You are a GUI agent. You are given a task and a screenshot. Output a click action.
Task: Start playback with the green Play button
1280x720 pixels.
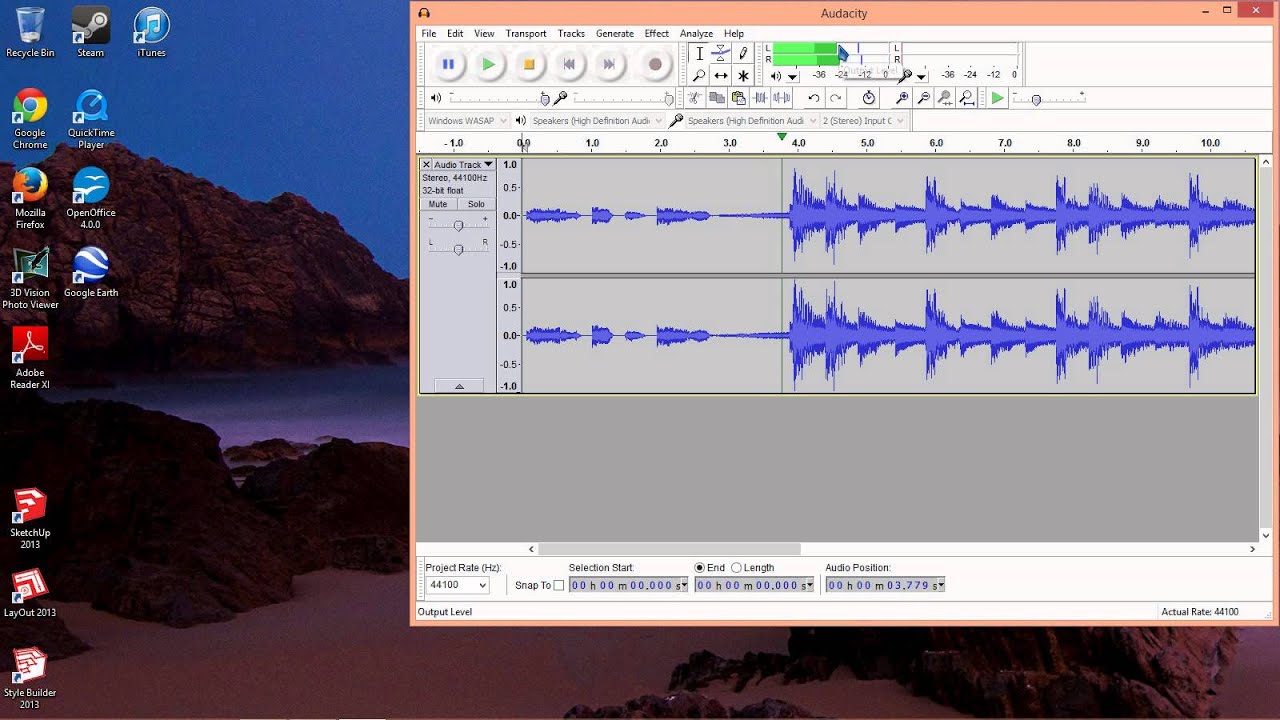pyautogui.click(x=488, y=64)
